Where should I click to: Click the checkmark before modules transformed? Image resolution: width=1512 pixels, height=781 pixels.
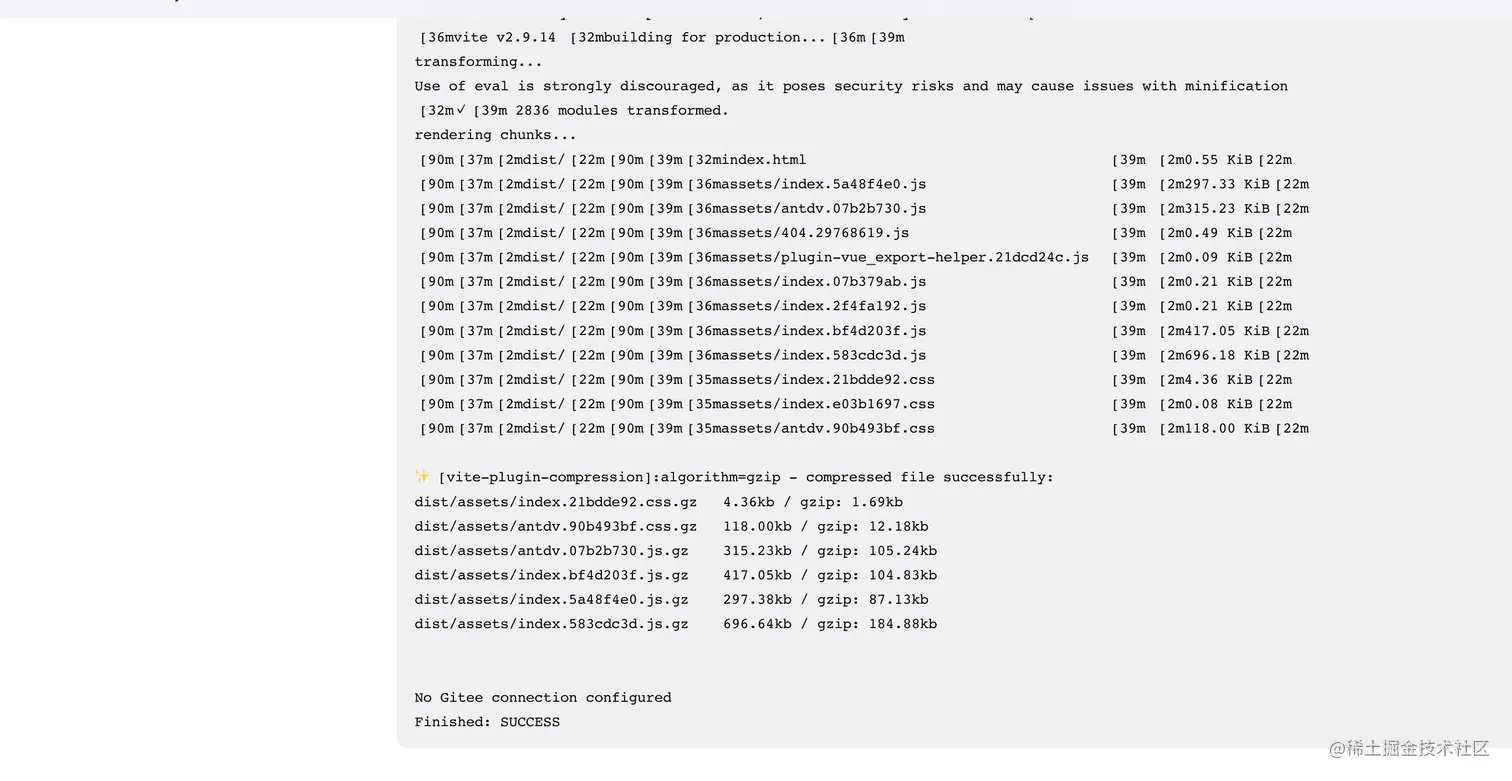(x=461, y=110)
